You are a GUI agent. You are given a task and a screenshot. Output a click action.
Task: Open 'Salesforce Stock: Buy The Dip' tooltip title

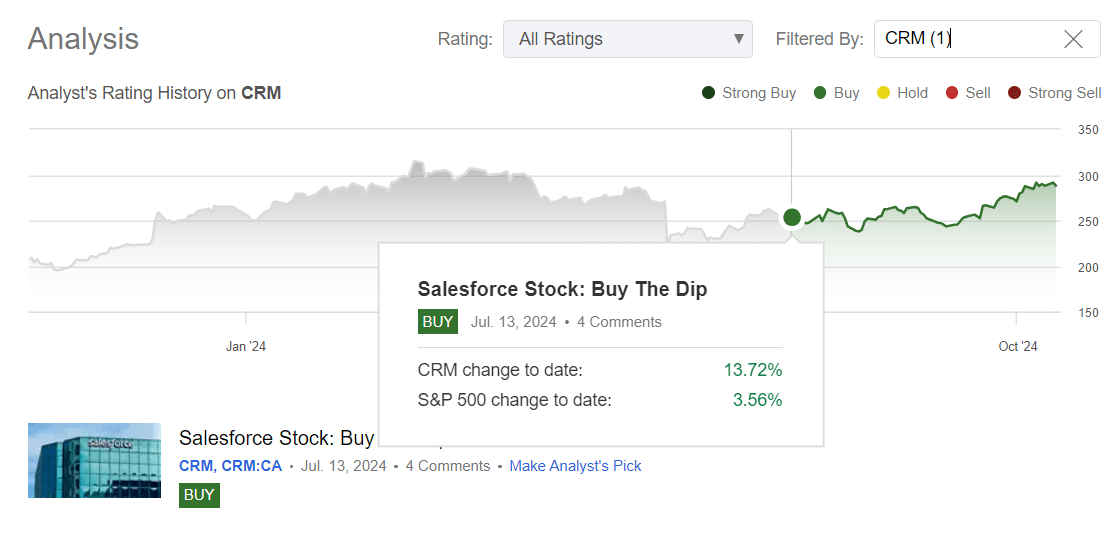pyautogui.click(x=562, y=289)
